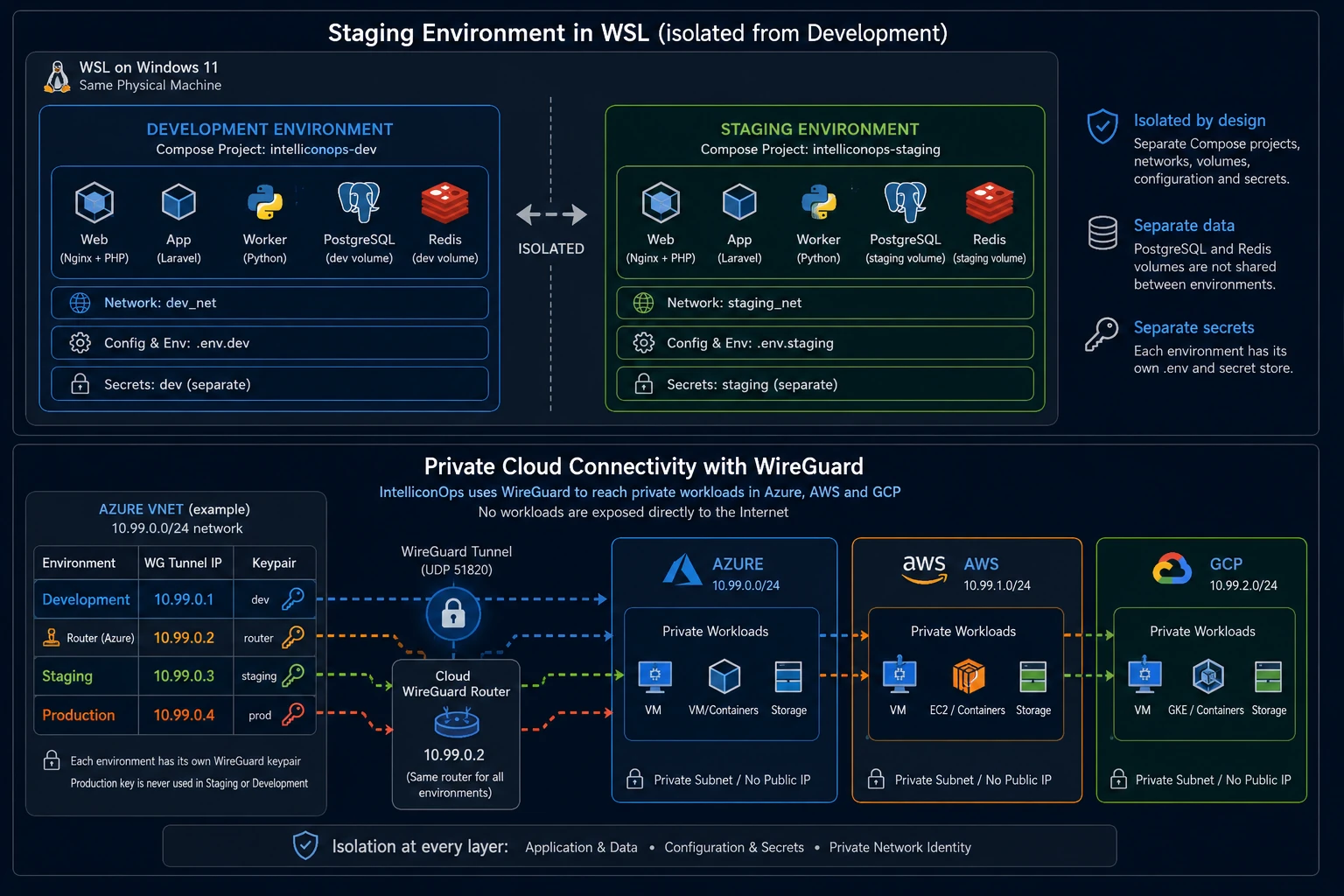Click the router icon beside Router (Azure) row

point(52,638)
